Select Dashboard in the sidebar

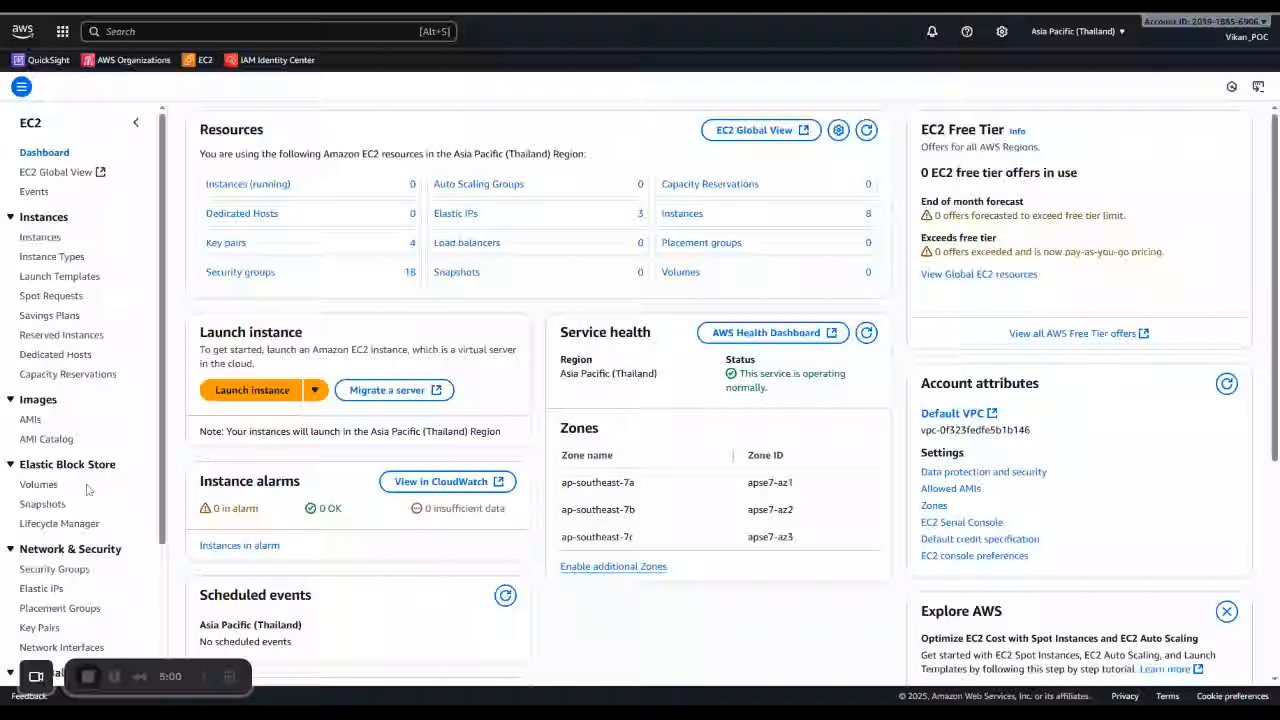point(44,152)
